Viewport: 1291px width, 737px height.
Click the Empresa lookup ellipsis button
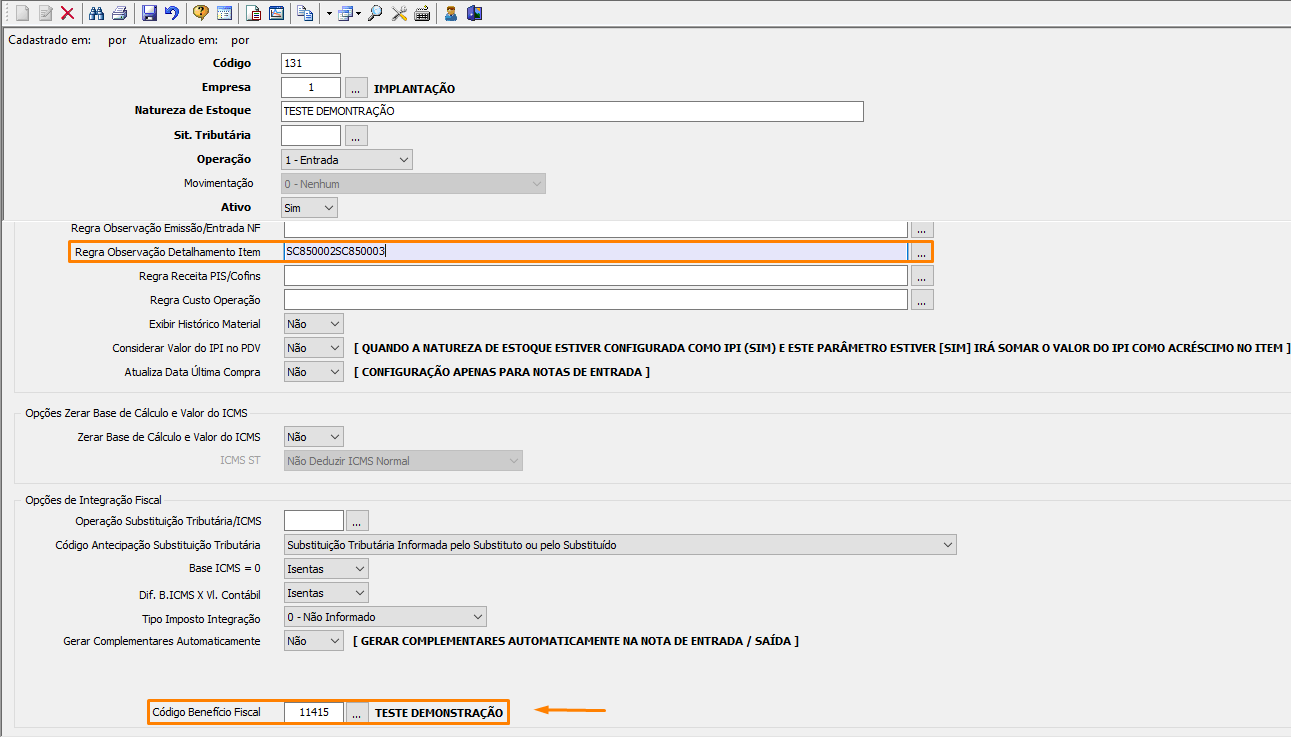(x=356, y=88)
